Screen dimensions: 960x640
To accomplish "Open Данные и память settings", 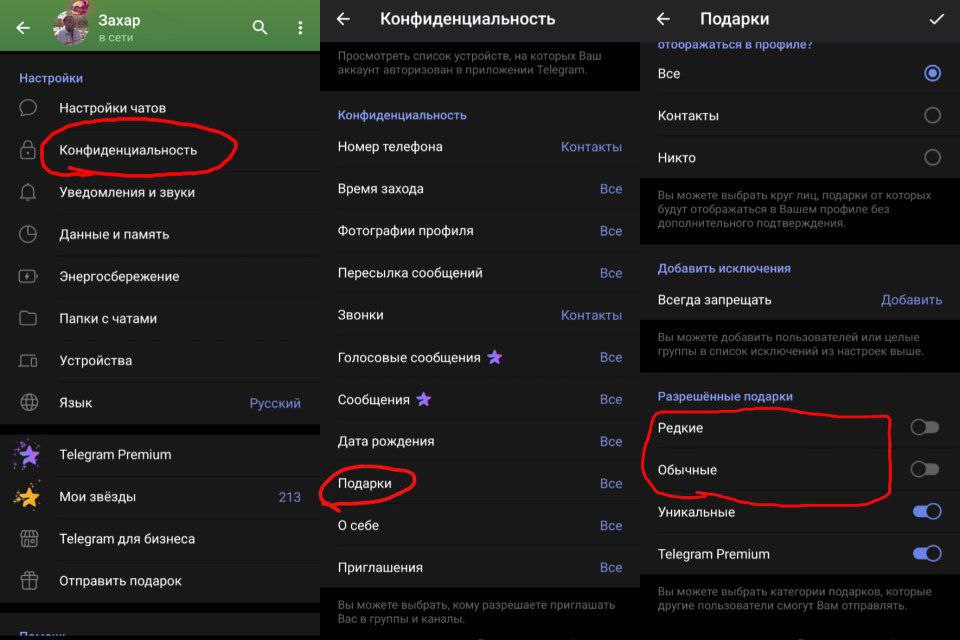I will point(160,234).
